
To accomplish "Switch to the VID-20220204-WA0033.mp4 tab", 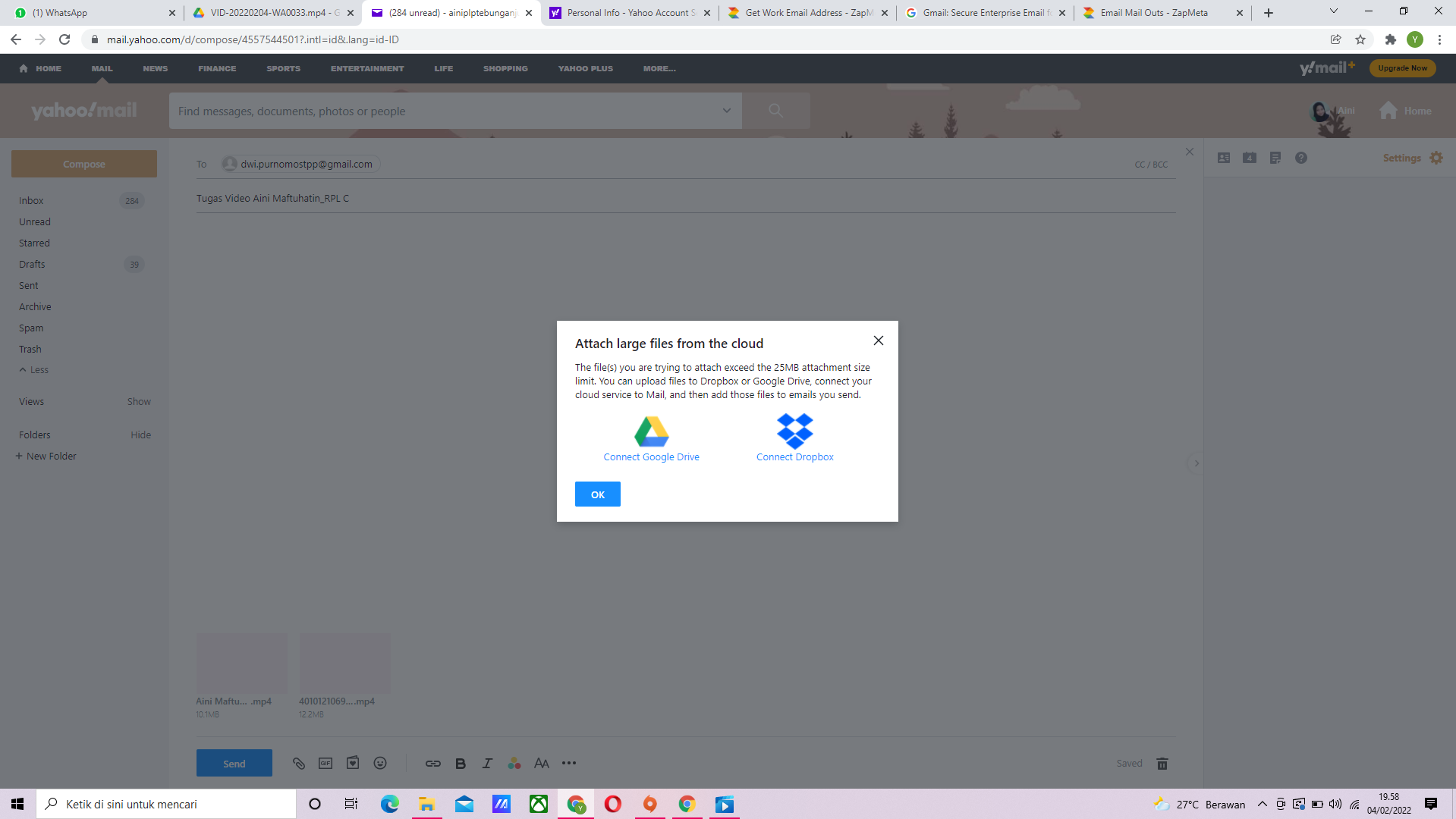I will click(272, 13).
